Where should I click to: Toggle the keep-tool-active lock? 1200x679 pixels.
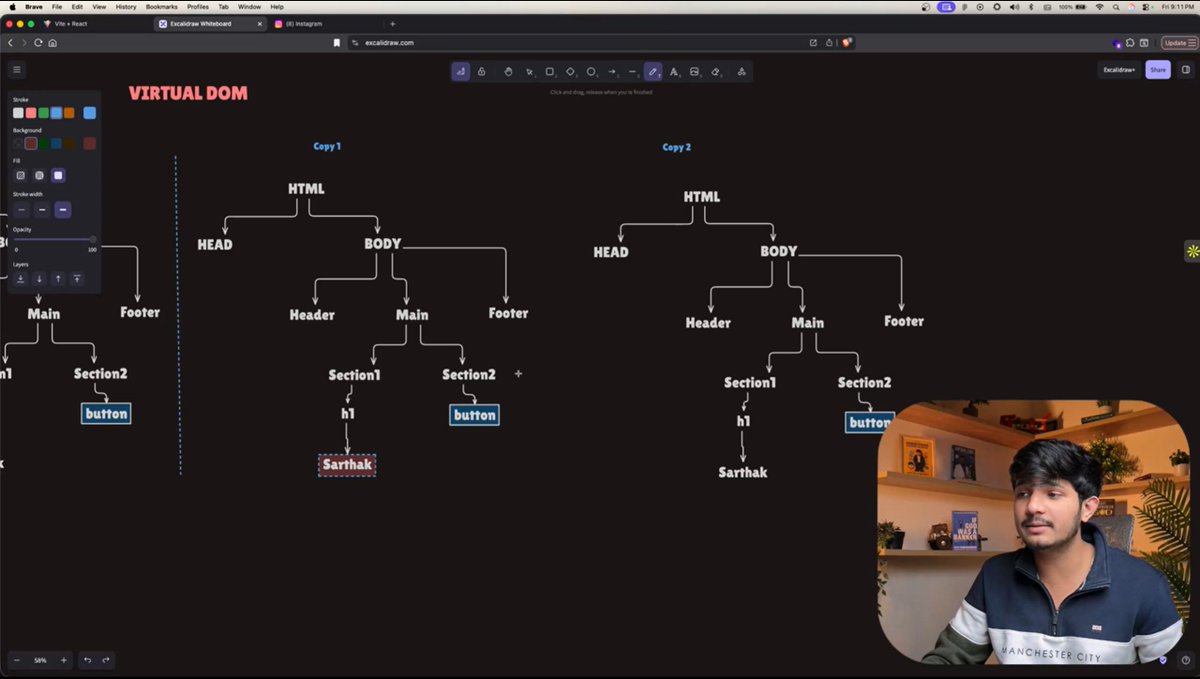481,71
